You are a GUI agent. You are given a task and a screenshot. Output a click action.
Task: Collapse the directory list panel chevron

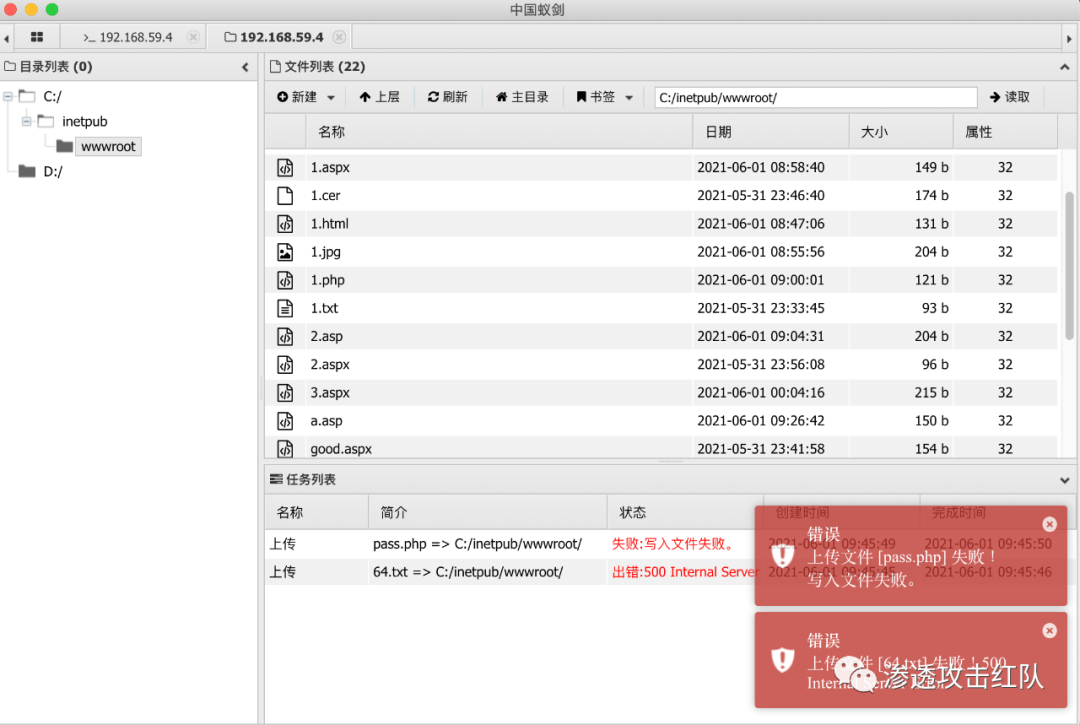245,67
